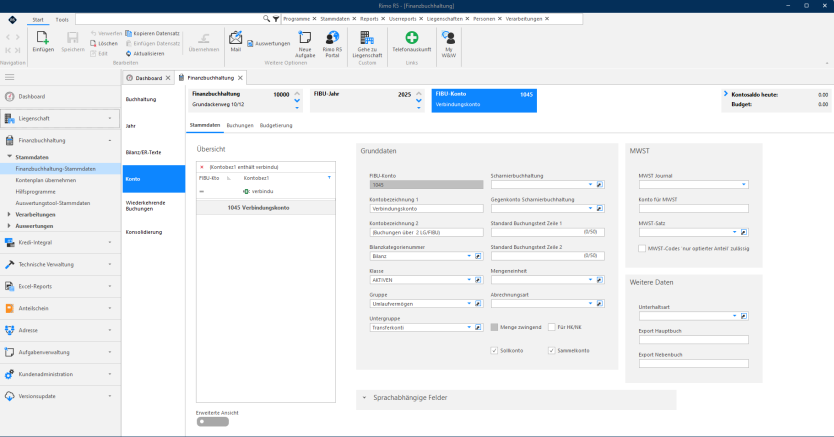
Task: Click Gehe zu Liegenschaft icon
Action: 367,37
